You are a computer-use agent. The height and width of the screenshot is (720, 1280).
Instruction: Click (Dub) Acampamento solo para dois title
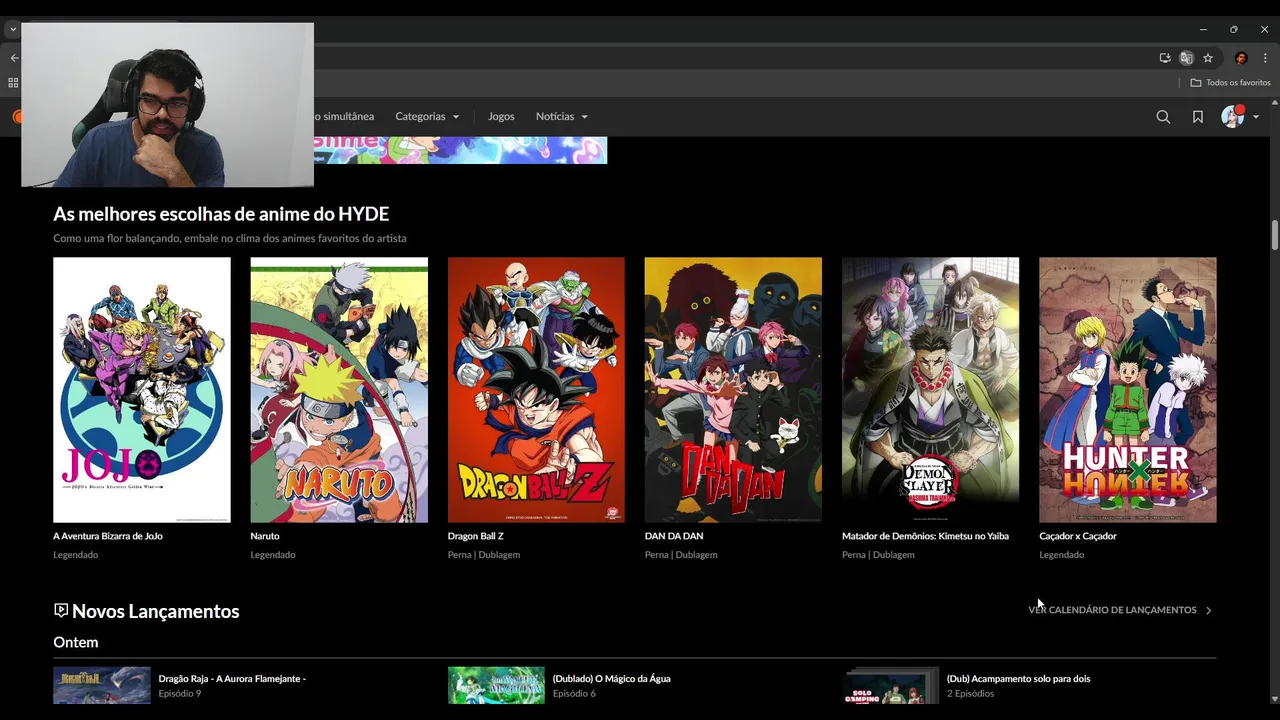tap(1019, 678)
